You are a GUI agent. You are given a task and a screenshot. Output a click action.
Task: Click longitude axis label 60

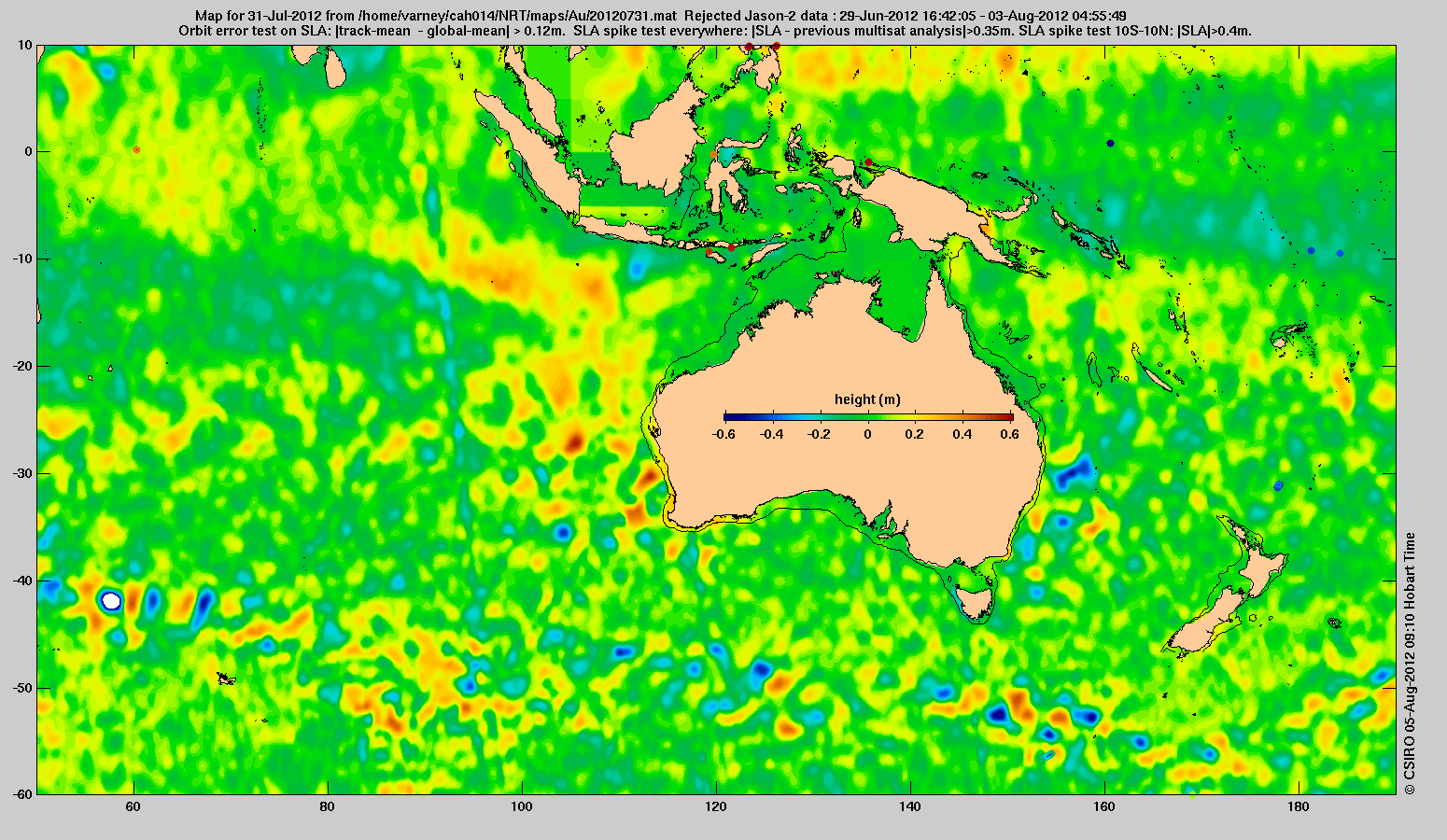[x=133, y=805]
